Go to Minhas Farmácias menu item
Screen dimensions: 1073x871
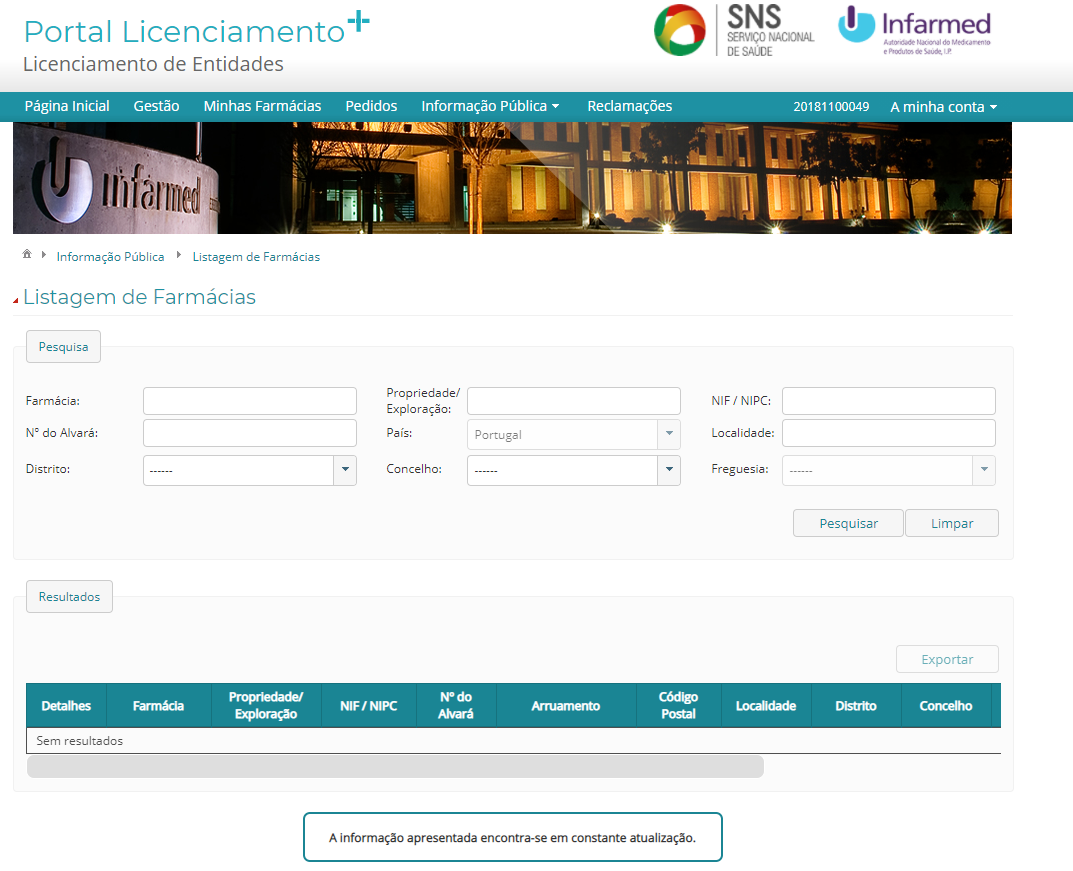[x=262, y=106]
